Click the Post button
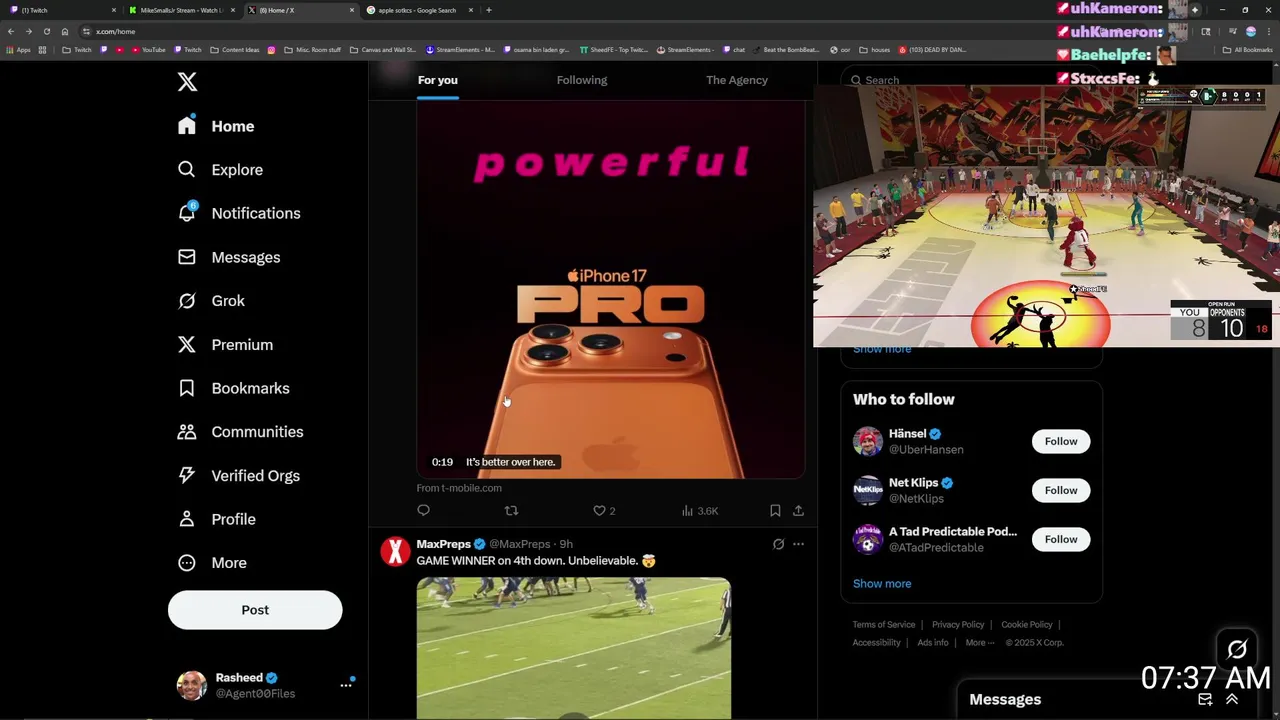 point(255,610)
